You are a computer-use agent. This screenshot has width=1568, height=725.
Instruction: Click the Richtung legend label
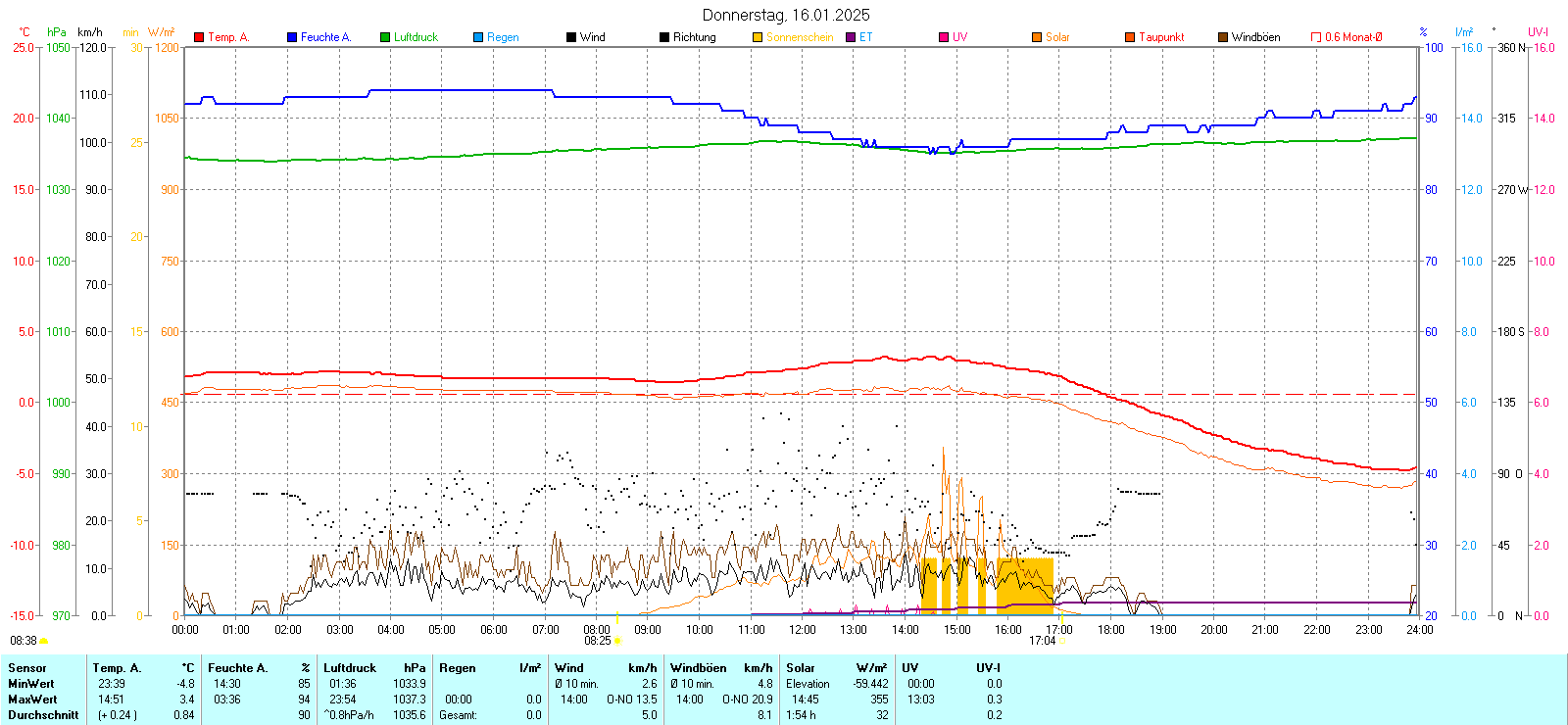(x=694, y=37)
